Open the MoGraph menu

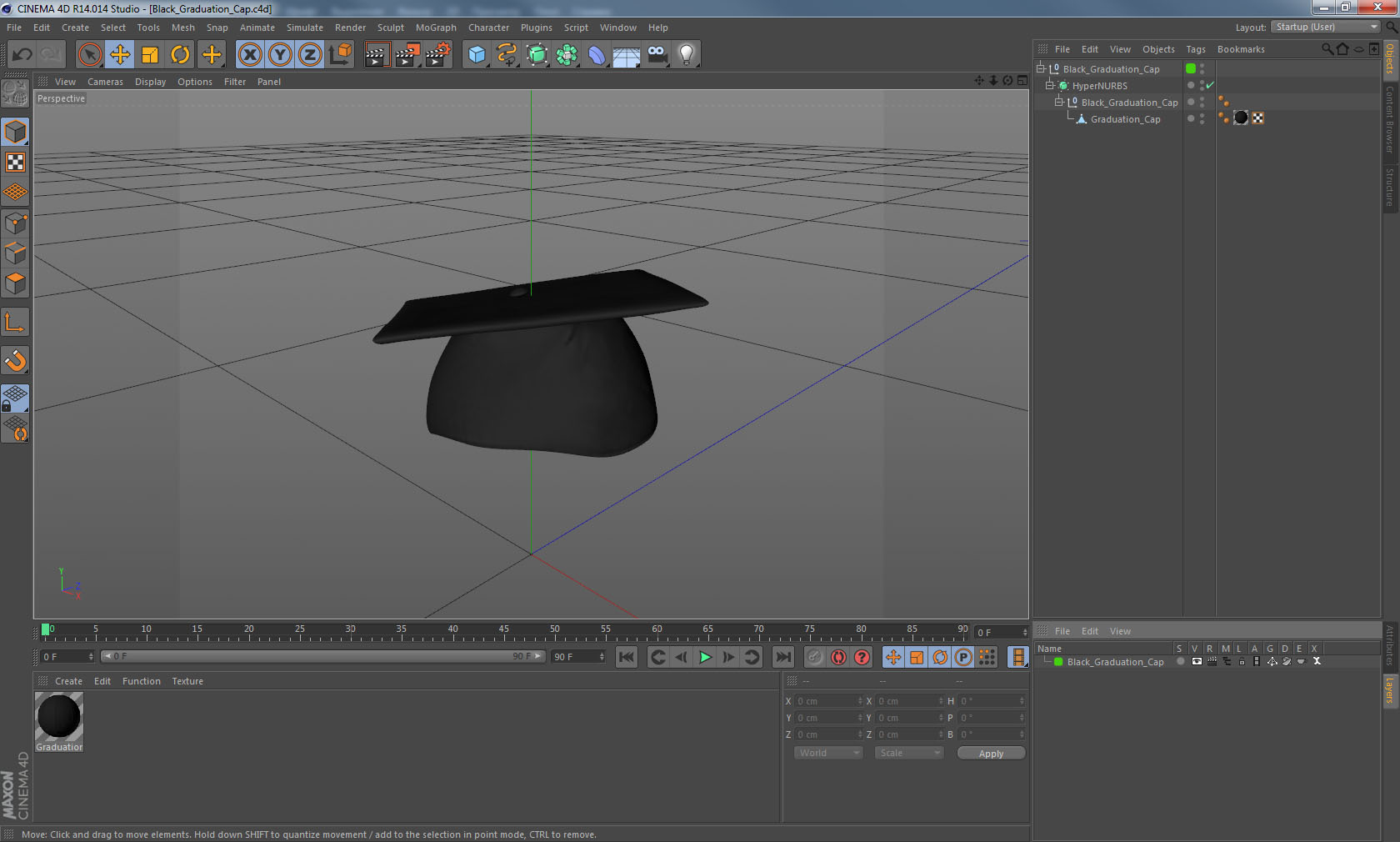(436, 28)
